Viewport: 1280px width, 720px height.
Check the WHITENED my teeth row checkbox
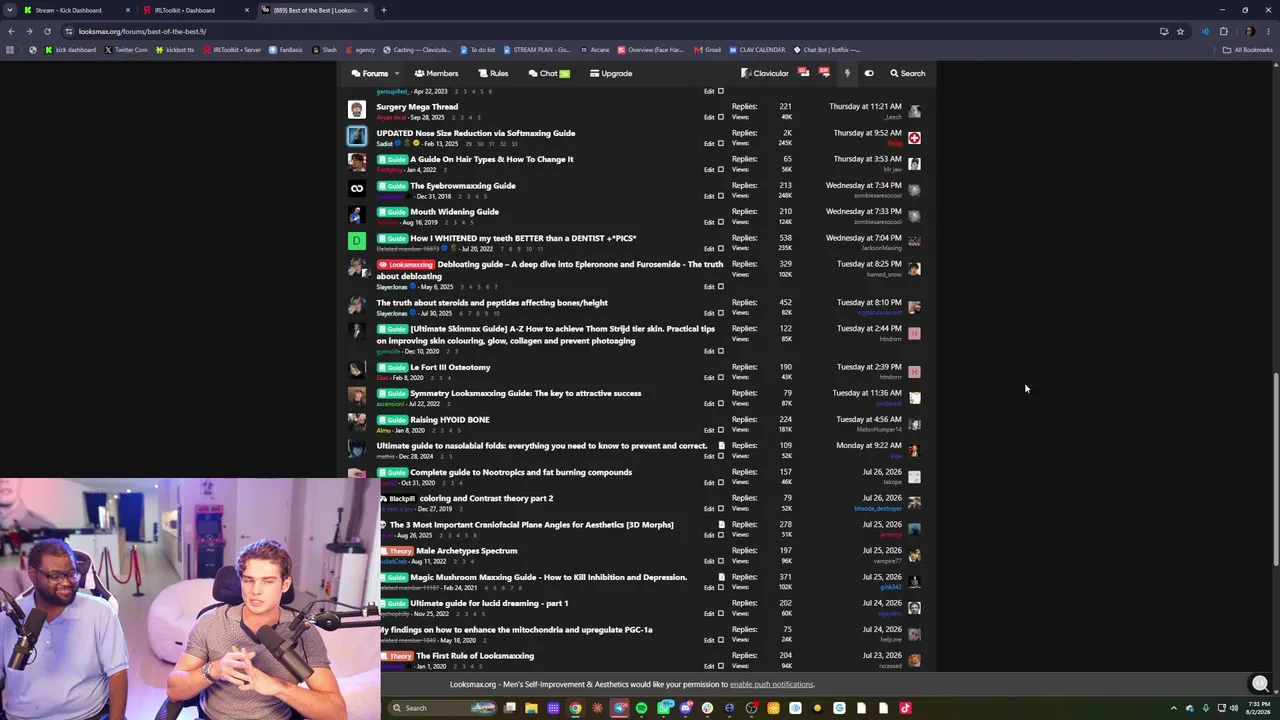[x=721, y=248]
